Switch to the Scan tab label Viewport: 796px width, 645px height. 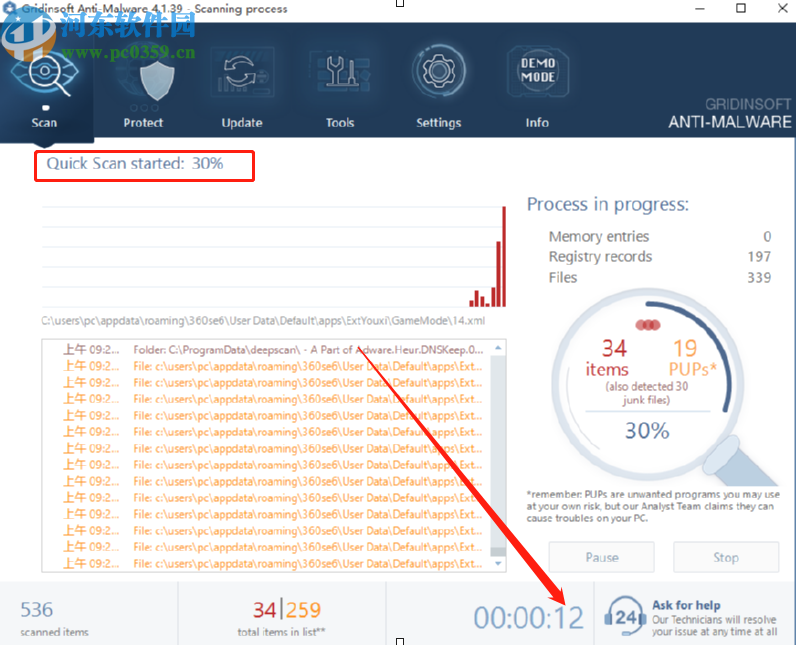[44, 123]
